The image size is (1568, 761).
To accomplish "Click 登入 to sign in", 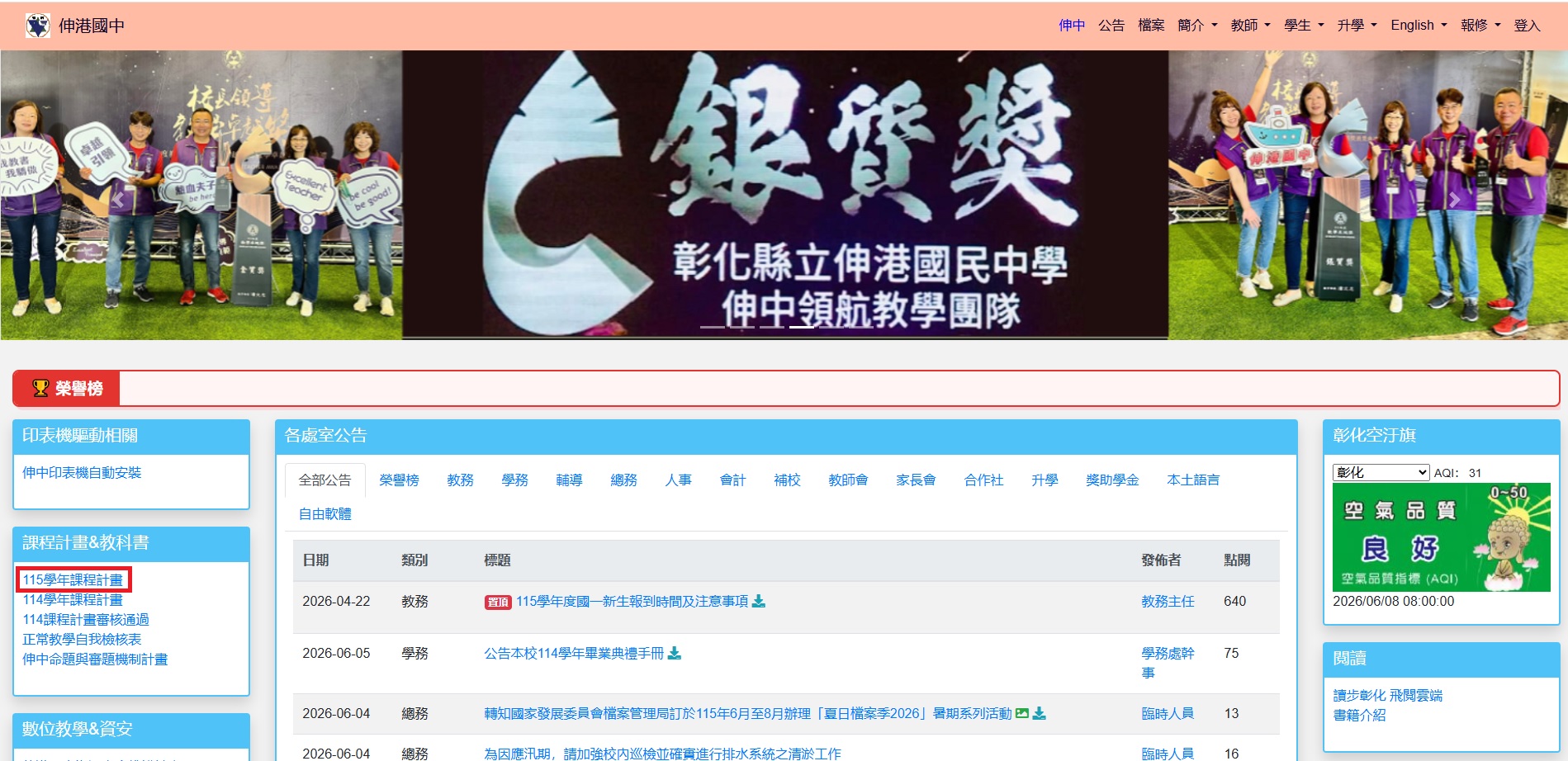I will point(1527,26).
